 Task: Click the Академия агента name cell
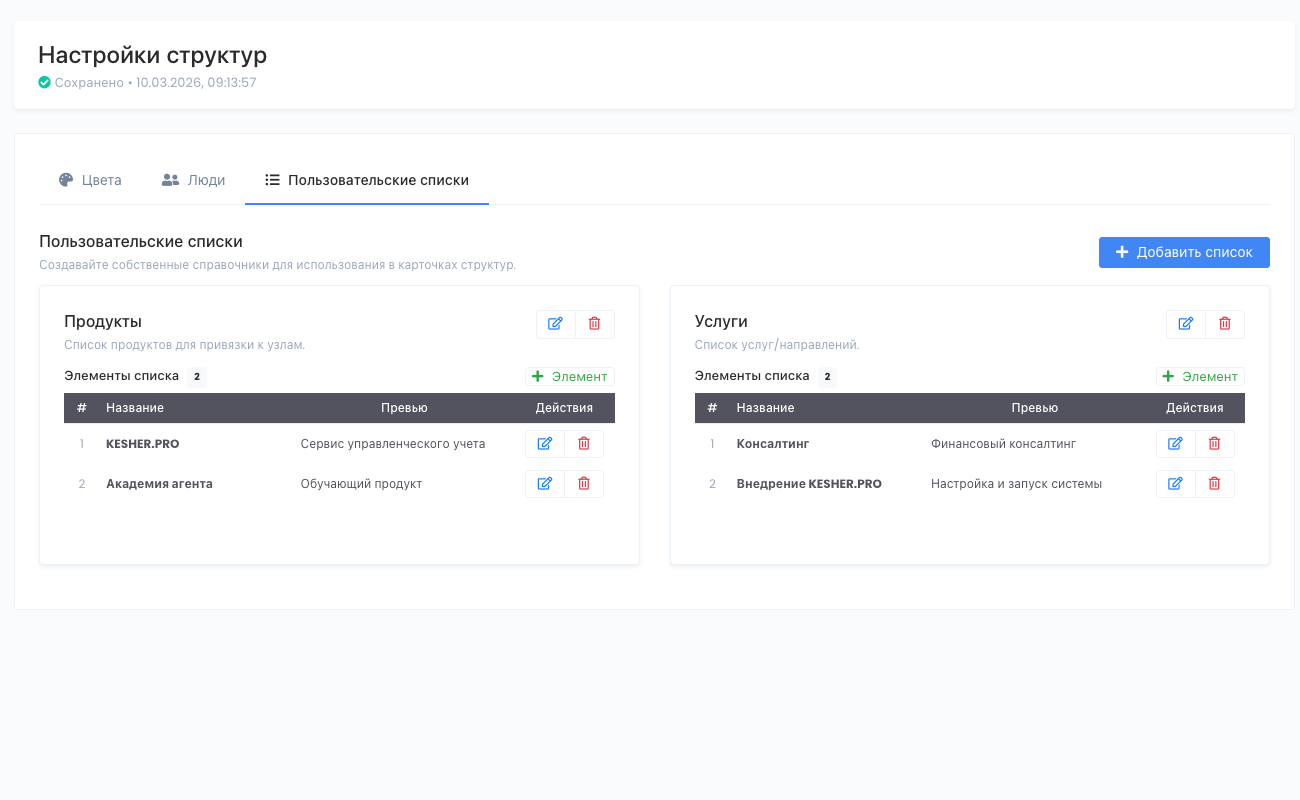(x=159, y=483)
